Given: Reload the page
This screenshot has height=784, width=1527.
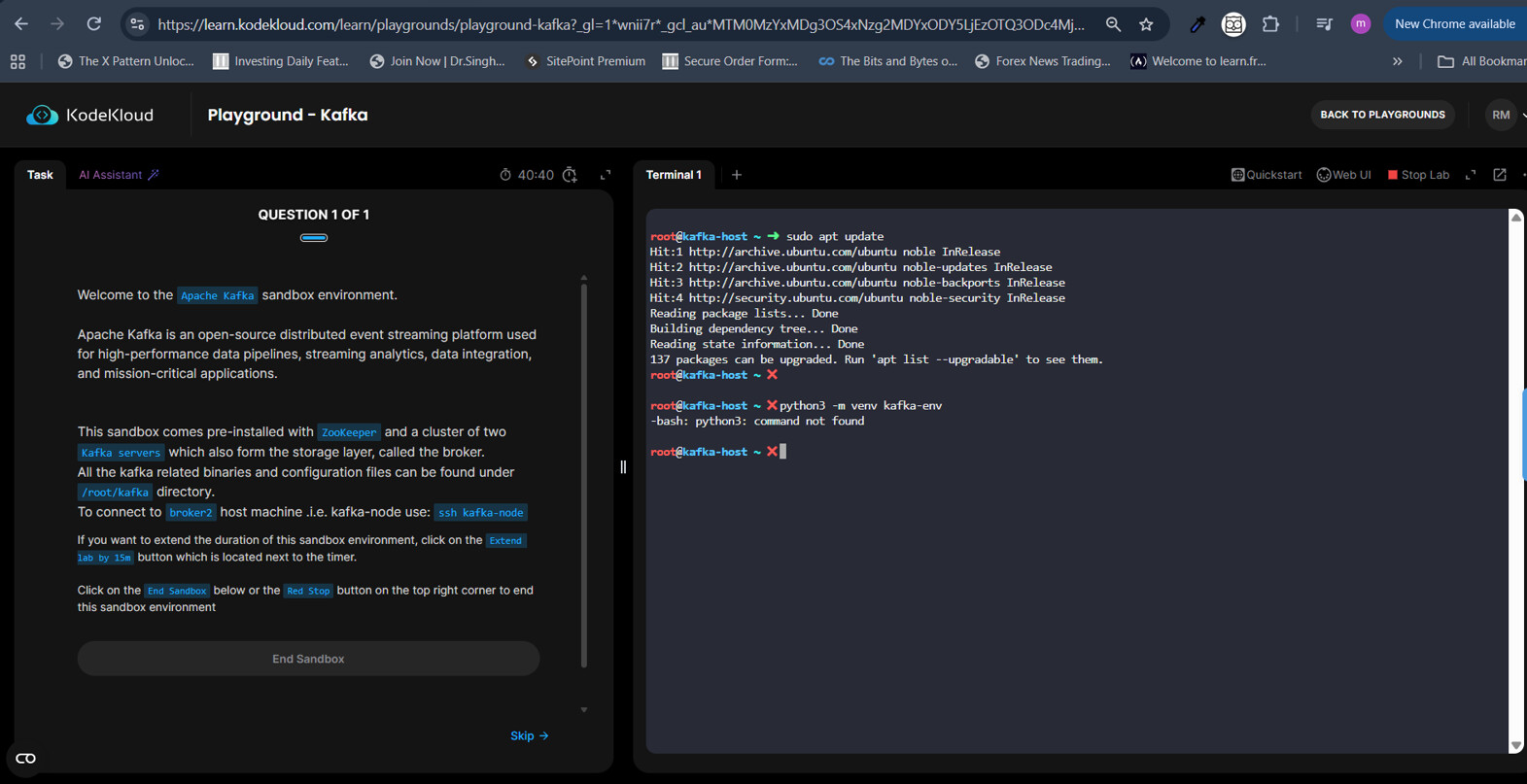Looking at the screenshot, I should pos(94,24).
